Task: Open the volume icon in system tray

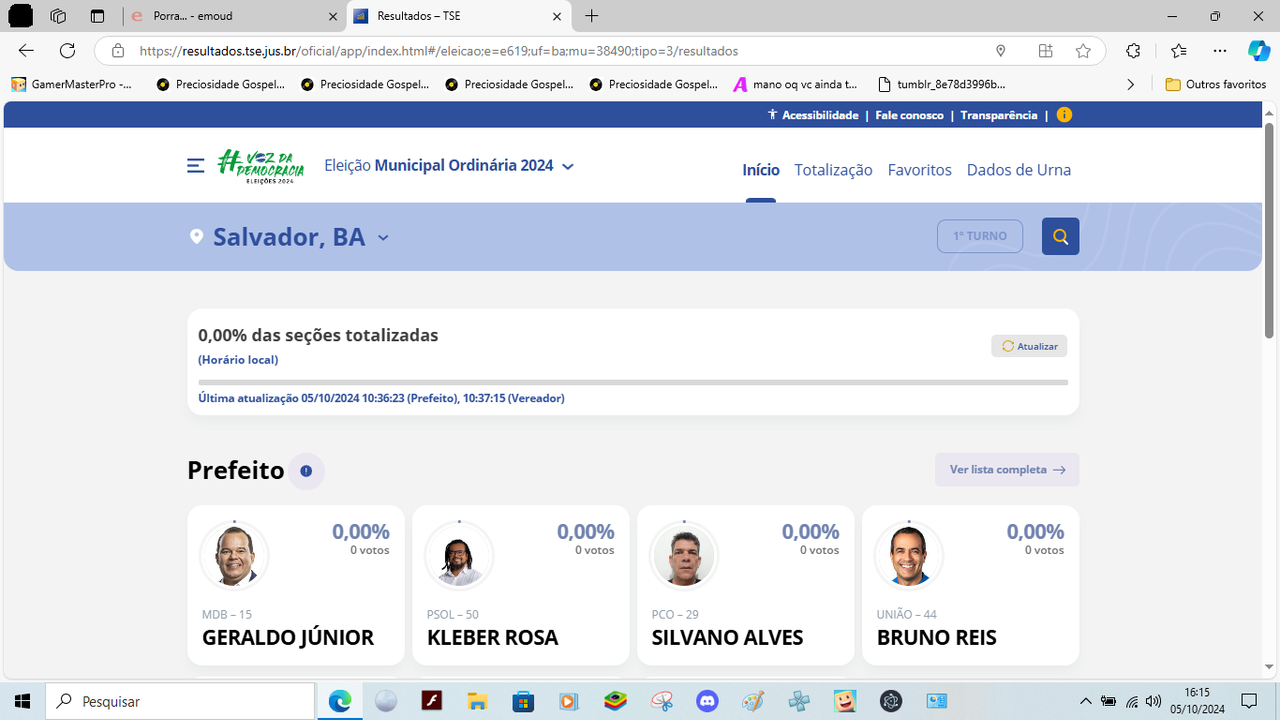Action: pos(1153,701)
